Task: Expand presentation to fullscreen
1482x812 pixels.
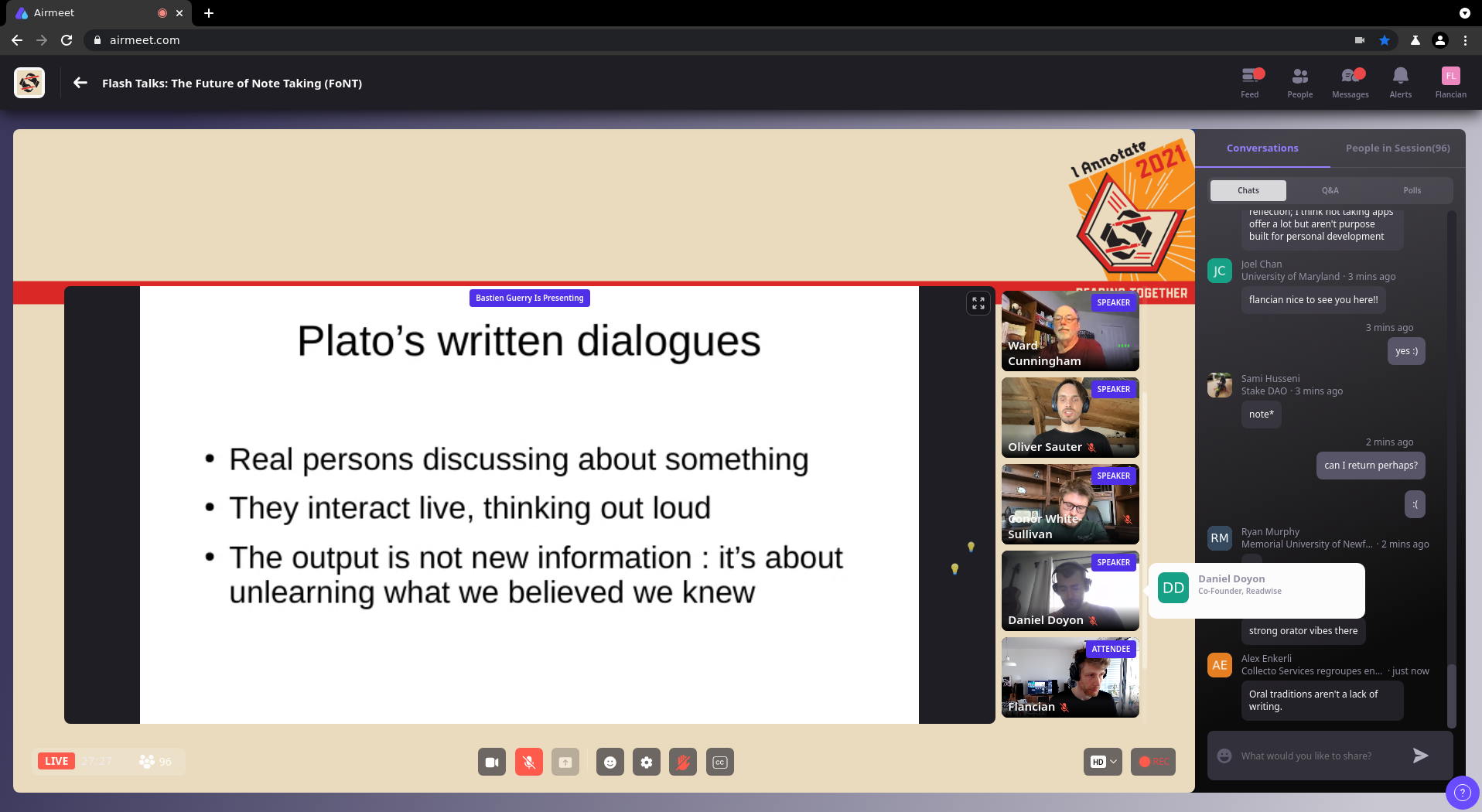Action: (978, 303)
